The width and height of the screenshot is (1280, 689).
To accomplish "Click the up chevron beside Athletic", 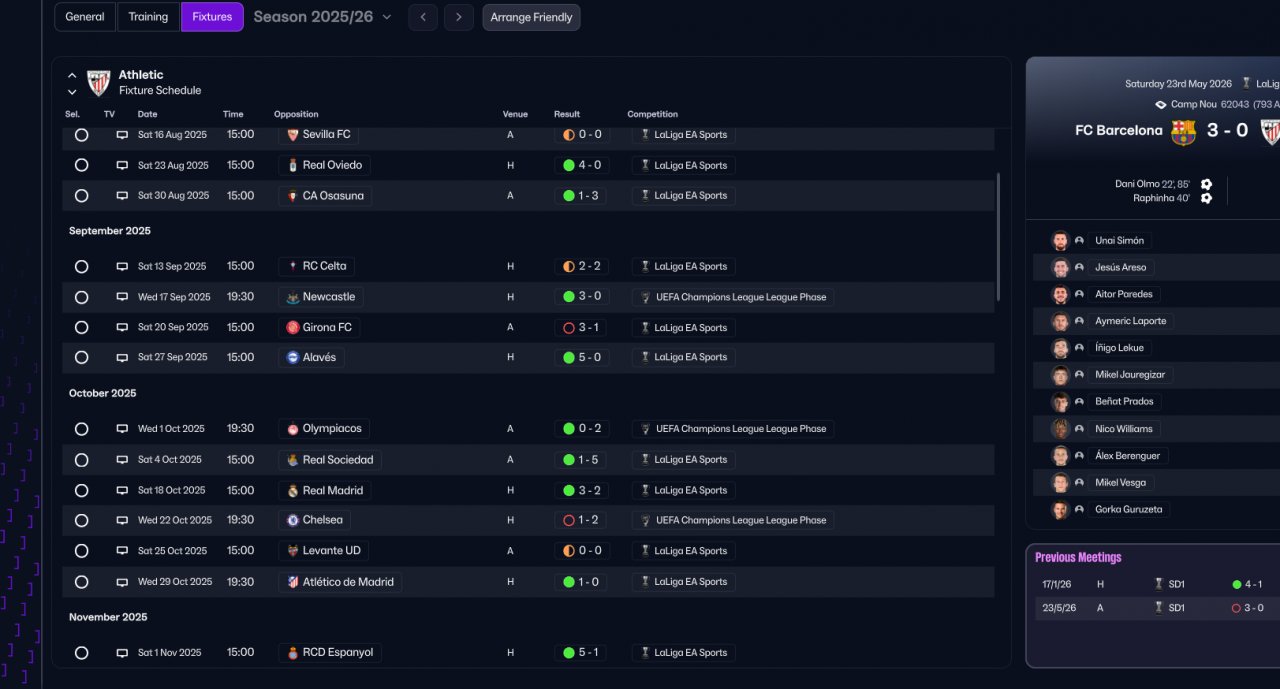I will [72, 75].
